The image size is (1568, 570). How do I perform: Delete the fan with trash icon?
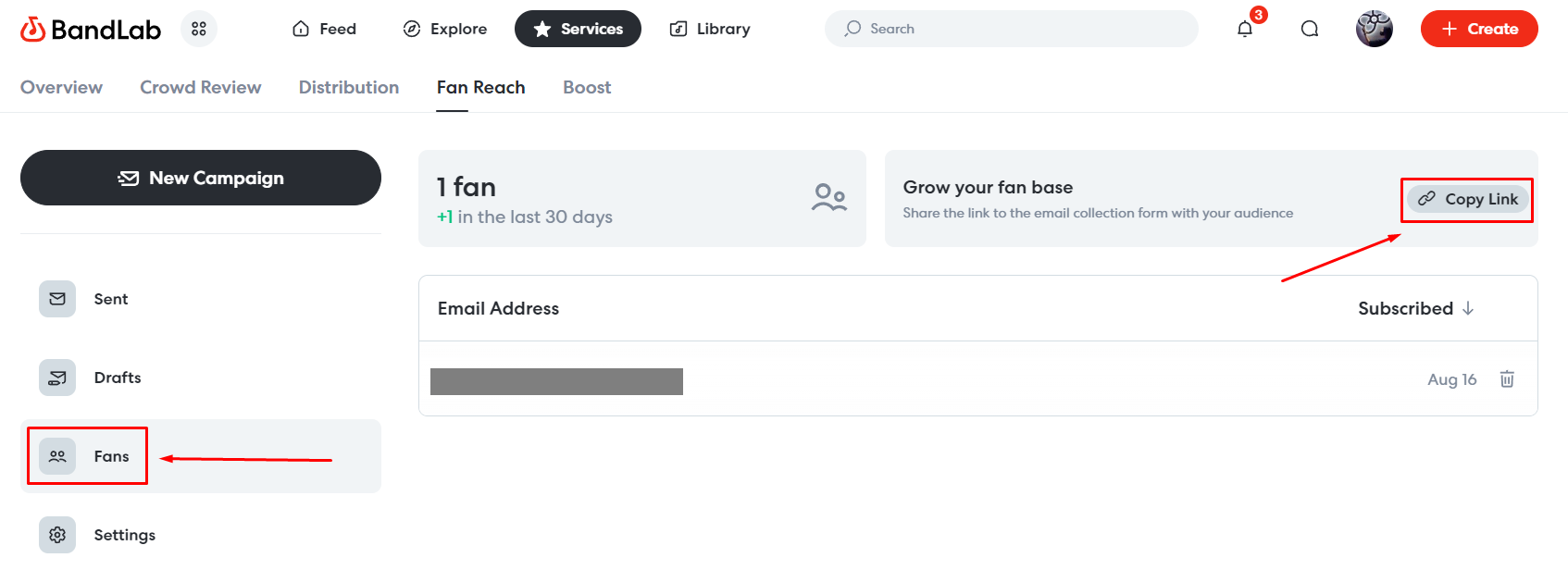1507,379
